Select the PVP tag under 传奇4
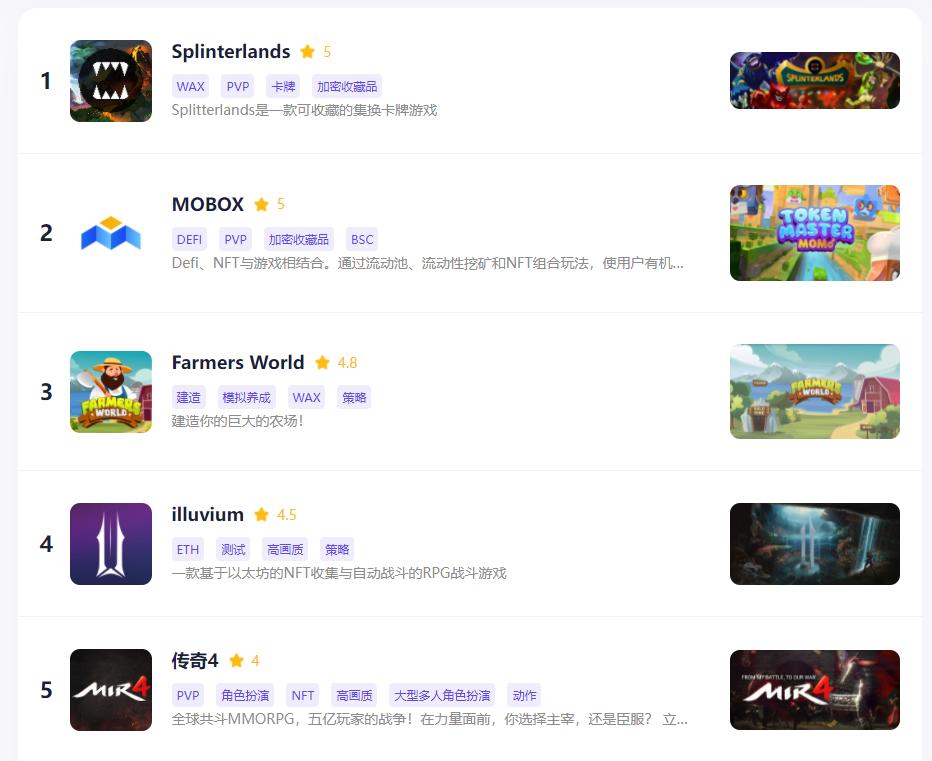Viewport: 932px width, 761px height. coord(188,696)
